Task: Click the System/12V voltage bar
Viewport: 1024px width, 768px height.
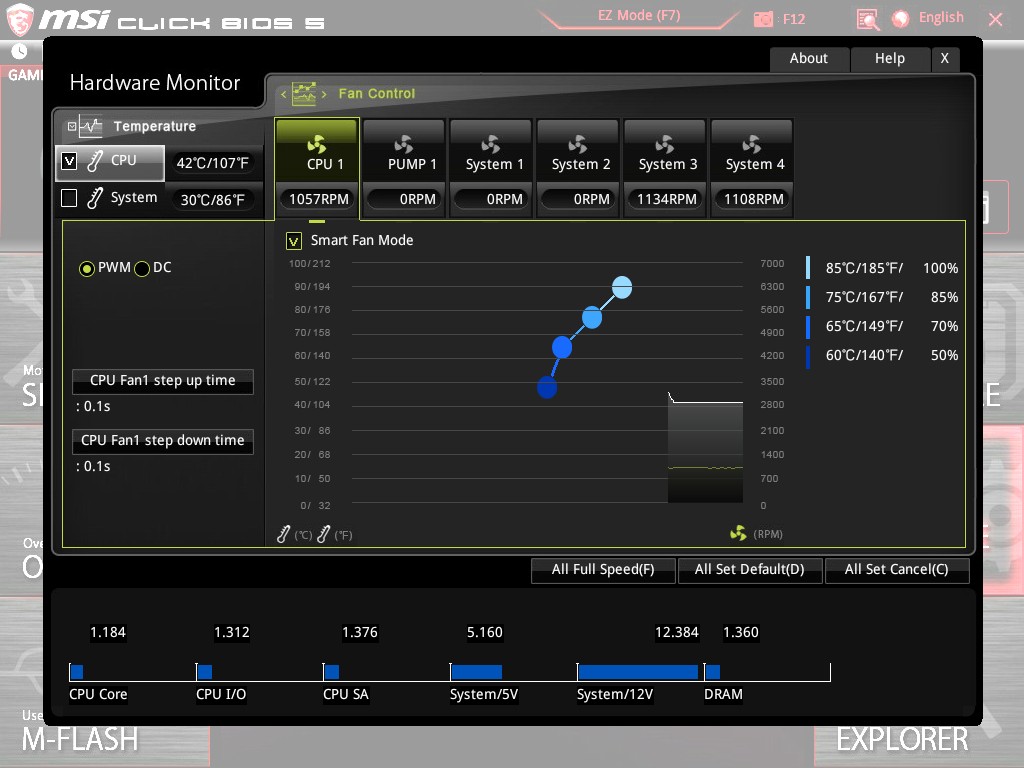Action: pyautogui.click(x=638, y=672)
